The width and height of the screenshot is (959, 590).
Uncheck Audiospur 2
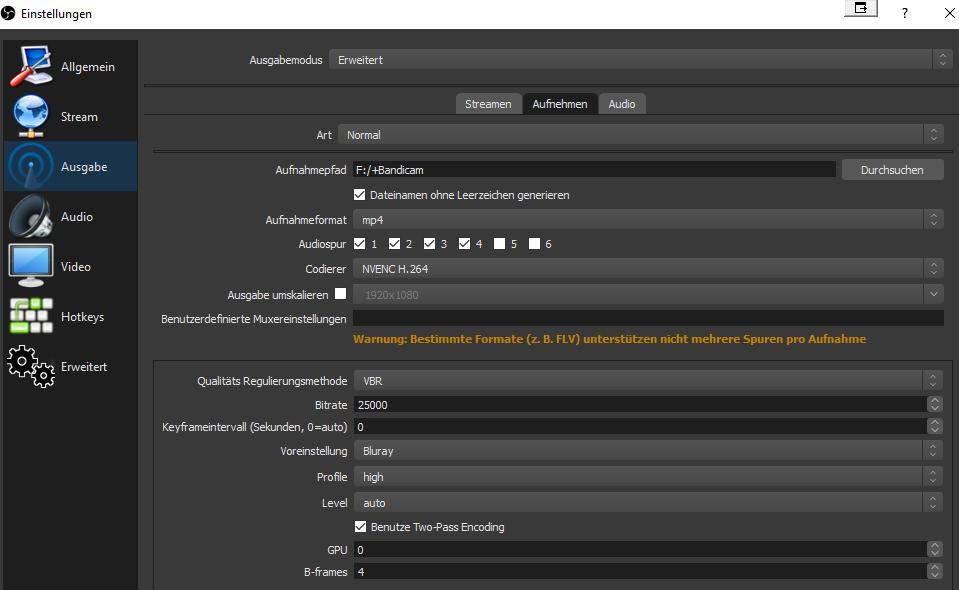click(x=394, y=244)
